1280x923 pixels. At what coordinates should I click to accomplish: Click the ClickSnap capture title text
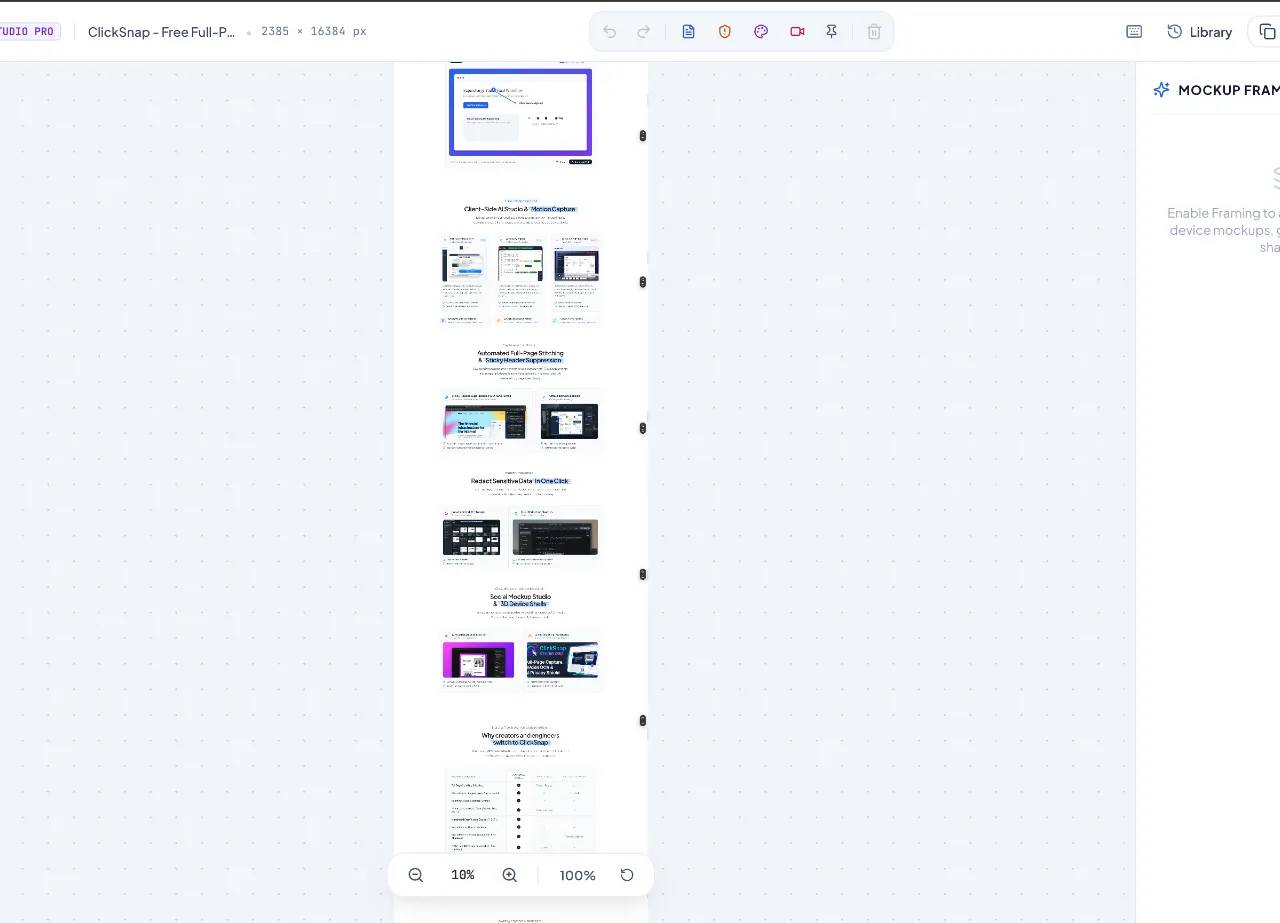pyautogui.click(x=162, y=32)
